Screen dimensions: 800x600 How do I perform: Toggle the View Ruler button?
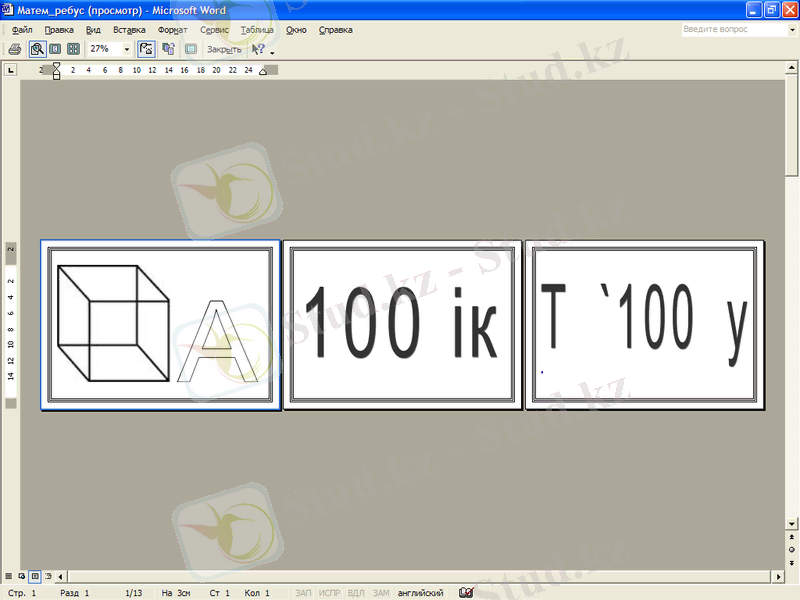146,48
